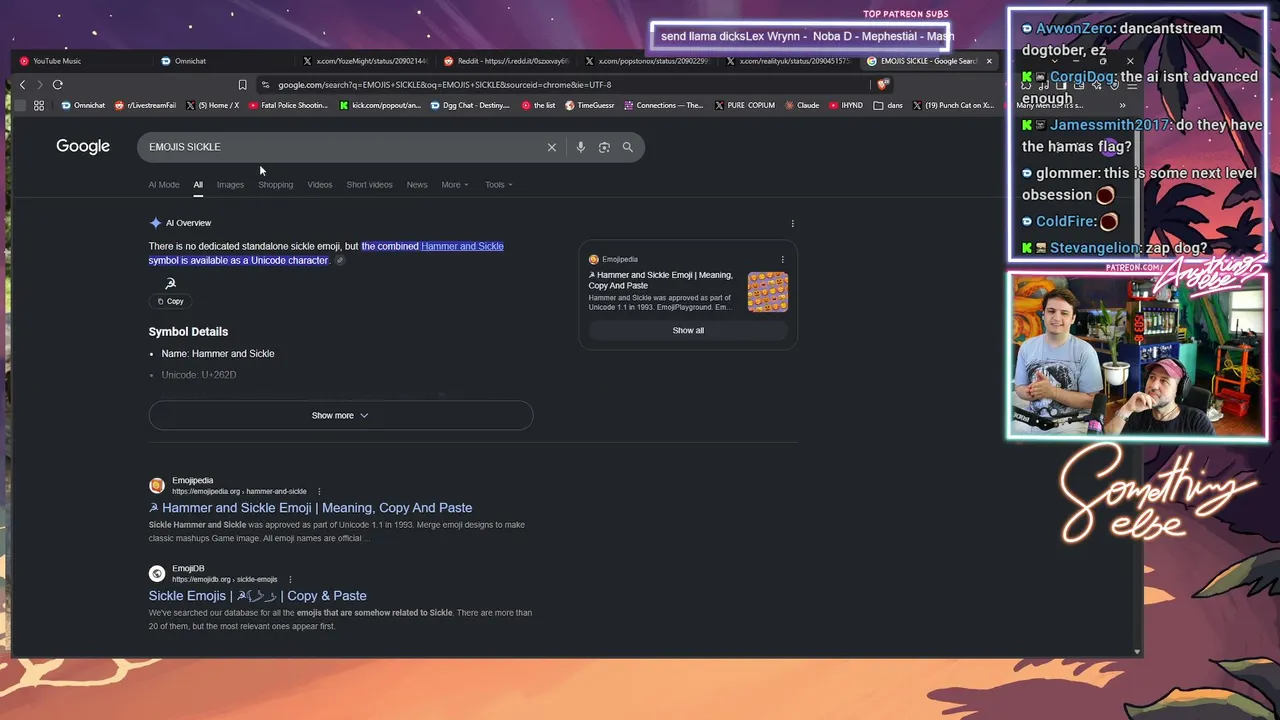Click the address bar URL
The height and width of the screenshot is (720, 1280).
click(x=444, y=85)
